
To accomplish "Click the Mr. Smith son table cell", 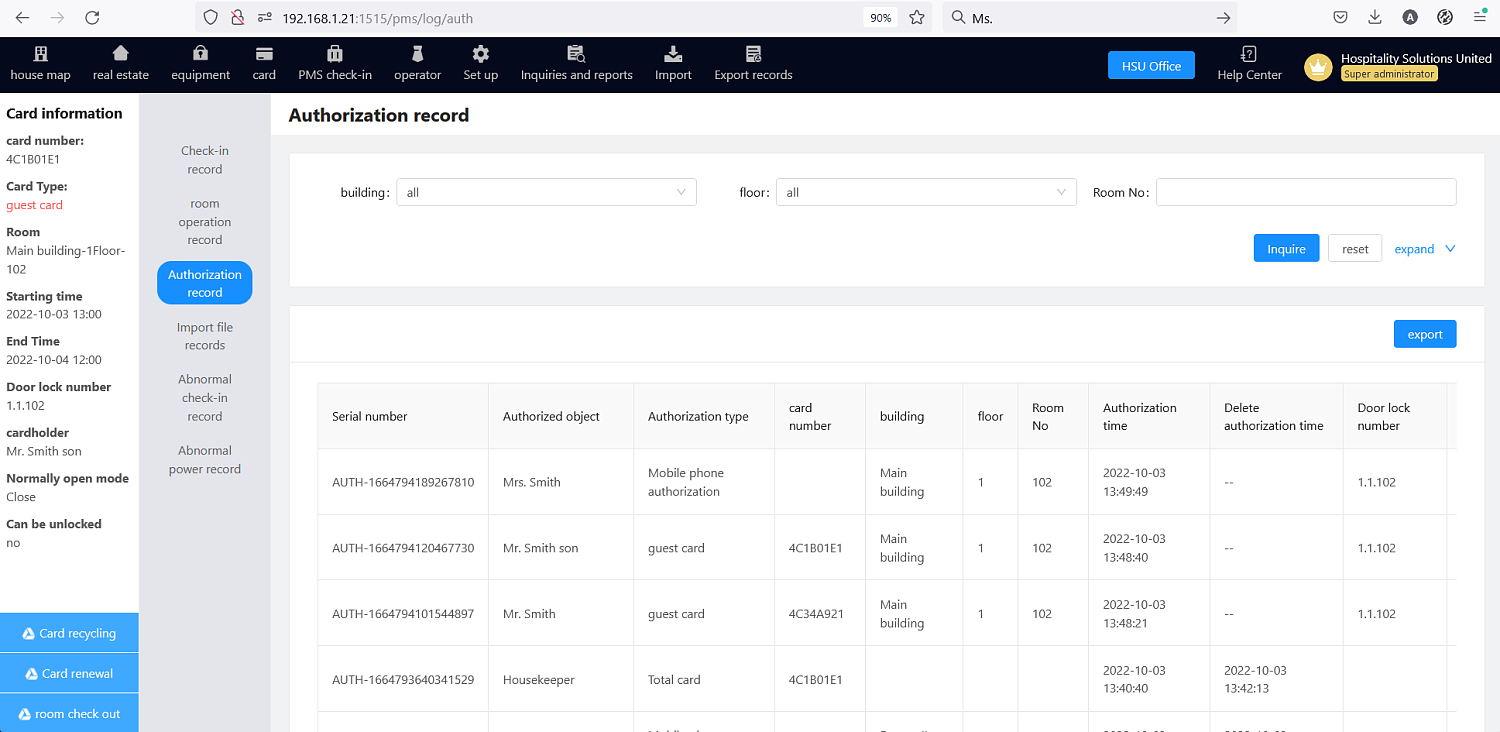I will [561, 548].
